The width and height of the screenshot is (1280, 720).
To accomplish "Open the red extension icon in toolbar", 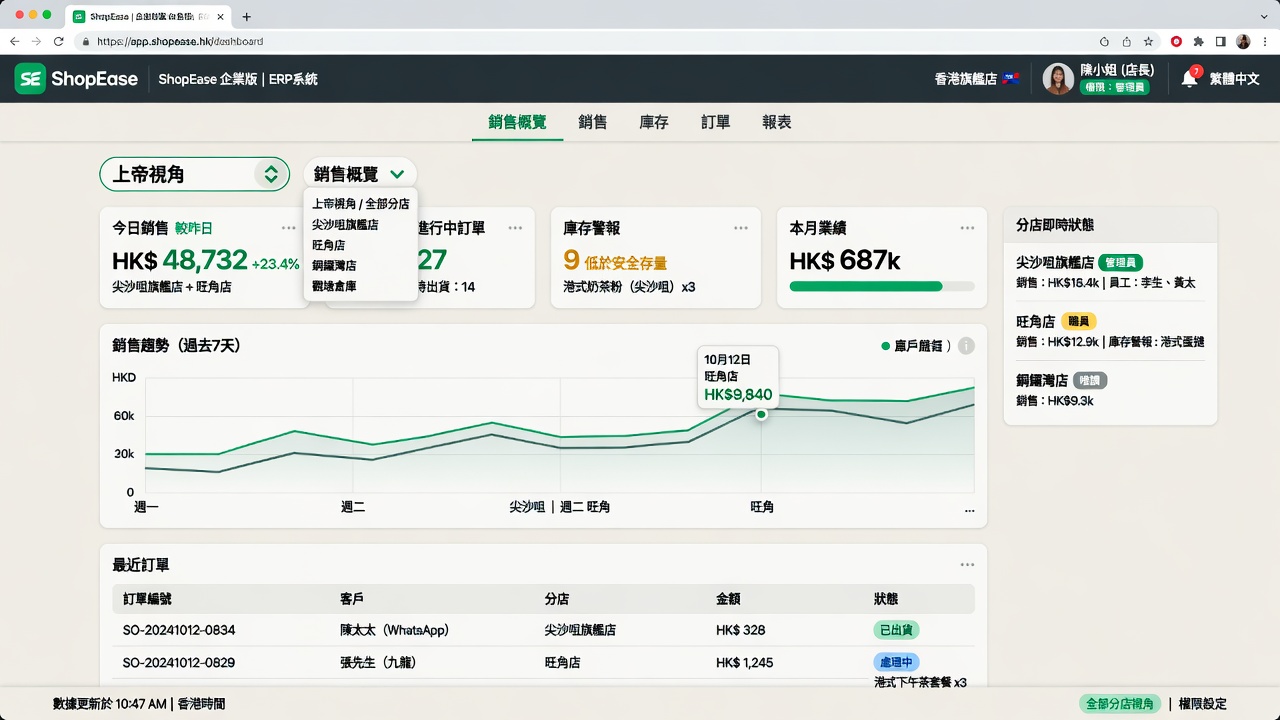I will [x=1176, y=42].
